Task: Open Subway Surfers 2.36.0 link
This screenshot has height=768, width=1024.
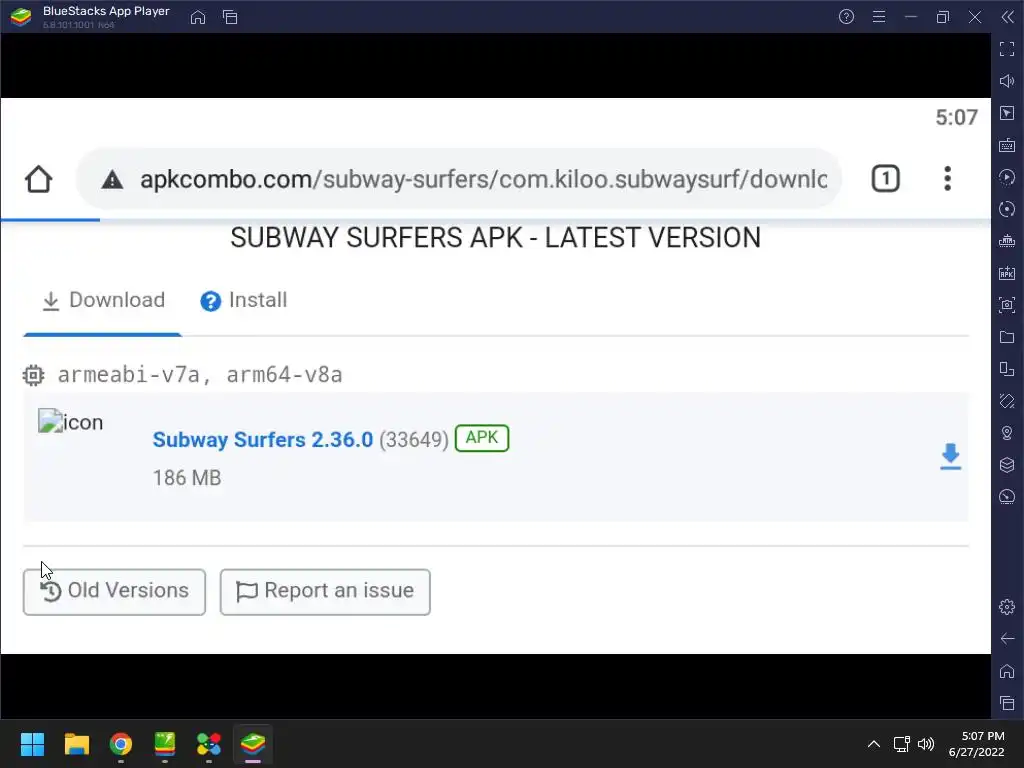Action: point(263,440)
